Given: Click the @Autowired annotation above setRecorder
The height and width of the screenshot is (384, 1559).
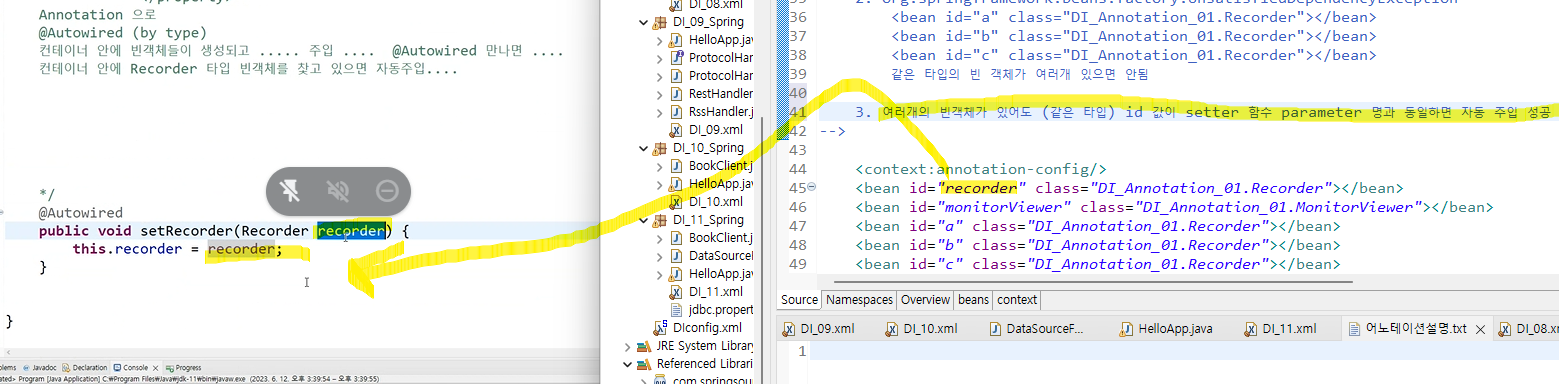Looking at the screenshot, I should [x=80, y=212].
